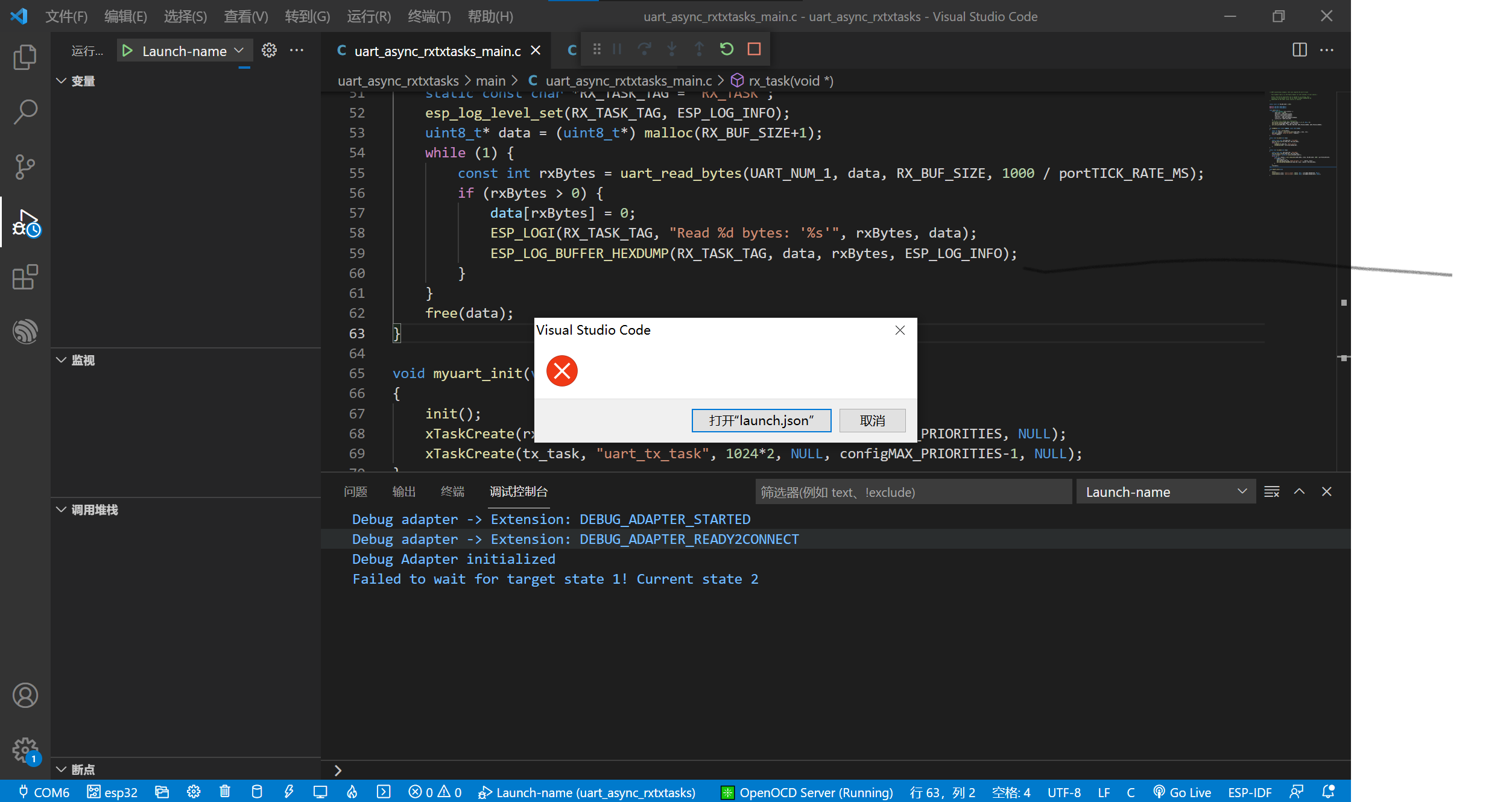This screenshot has height=802, width=1512.
Task: Expand the 变量 variables panel
Action: click(62, 81)
